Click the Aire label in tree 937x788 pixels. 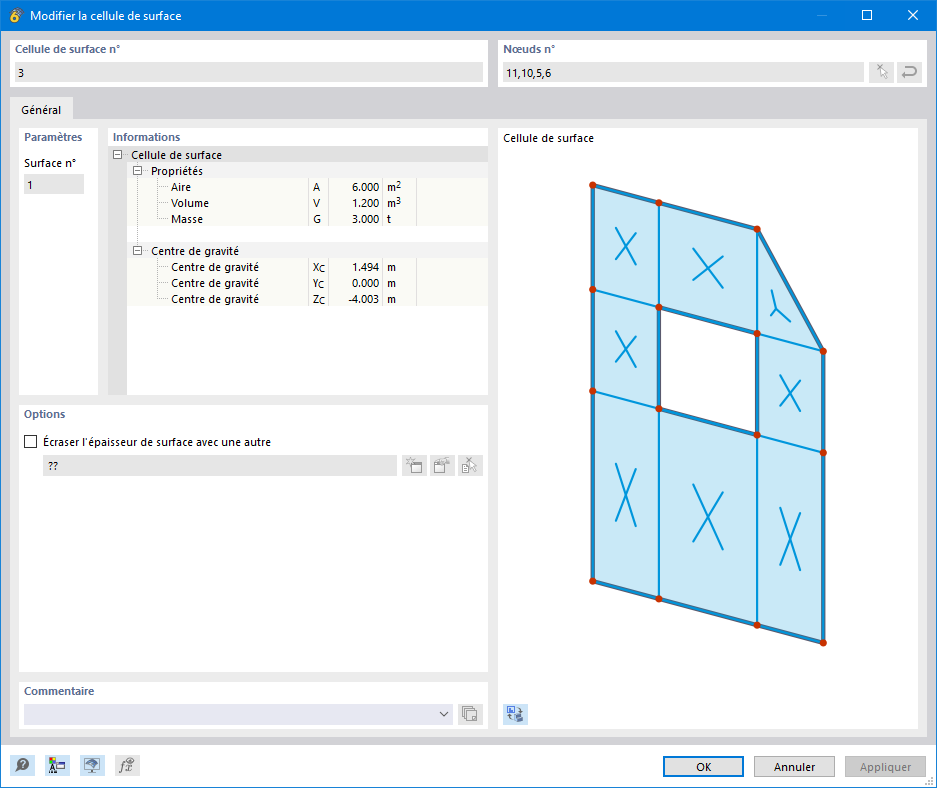(181, 187)
